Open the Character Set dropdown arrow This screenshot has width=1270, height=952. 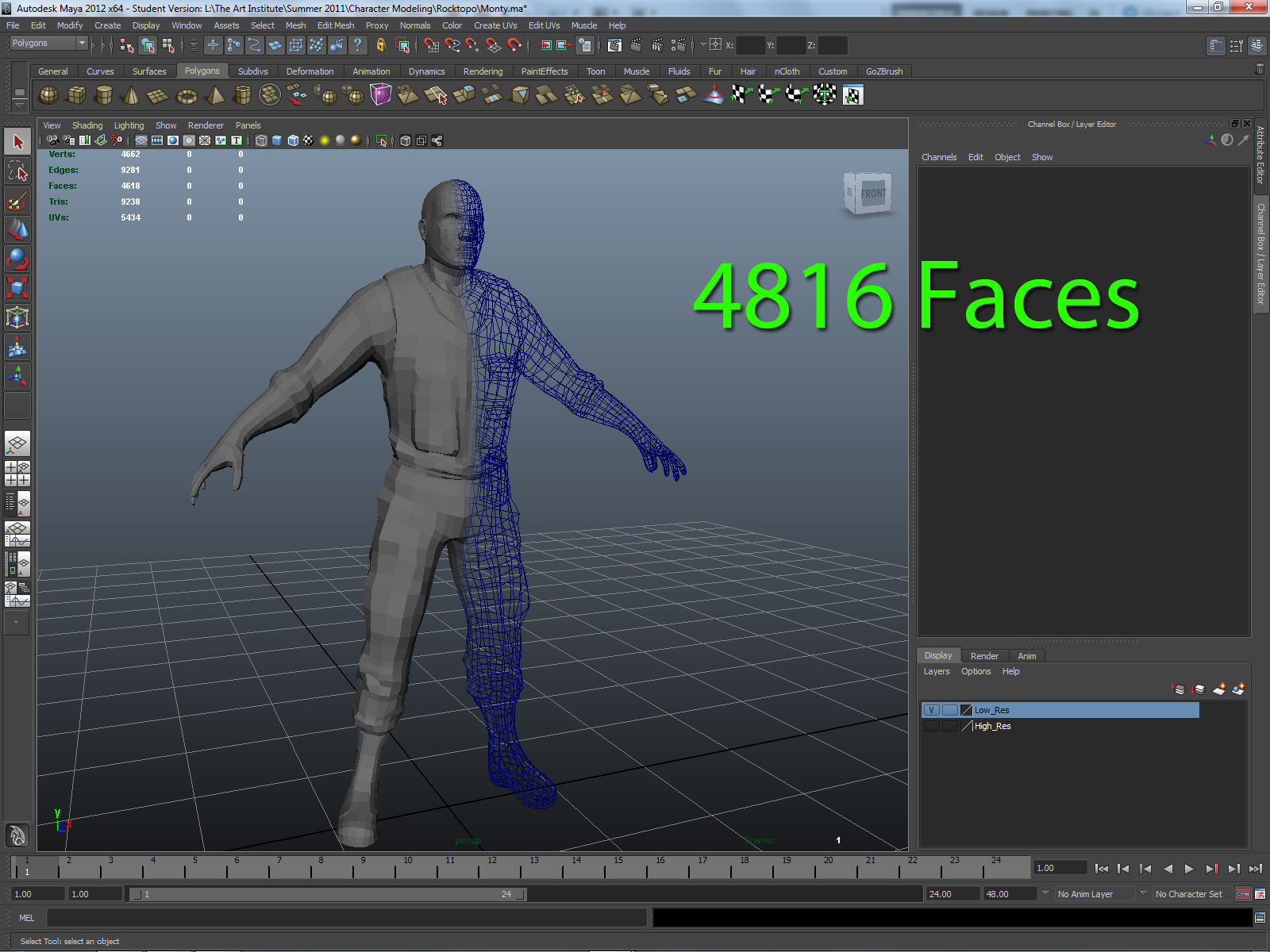tap(1143, 893)
